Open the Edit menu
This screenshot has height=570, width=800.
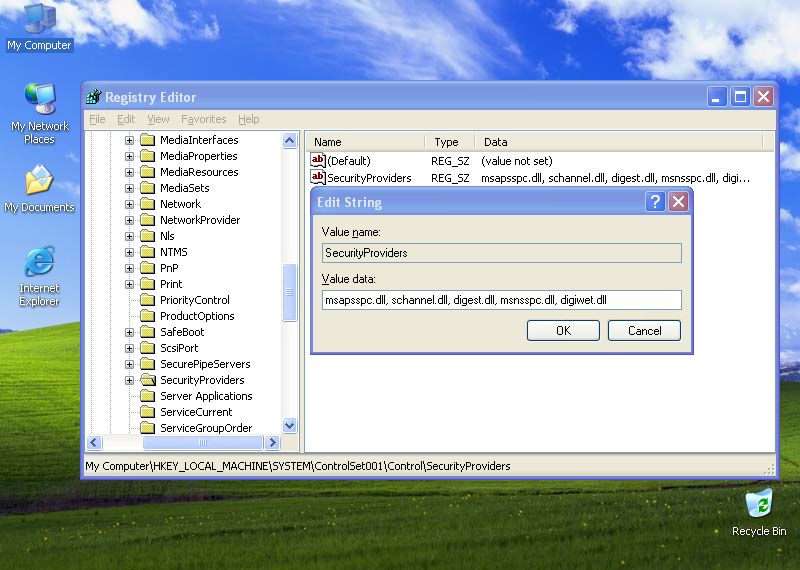(x=126, y=119)
